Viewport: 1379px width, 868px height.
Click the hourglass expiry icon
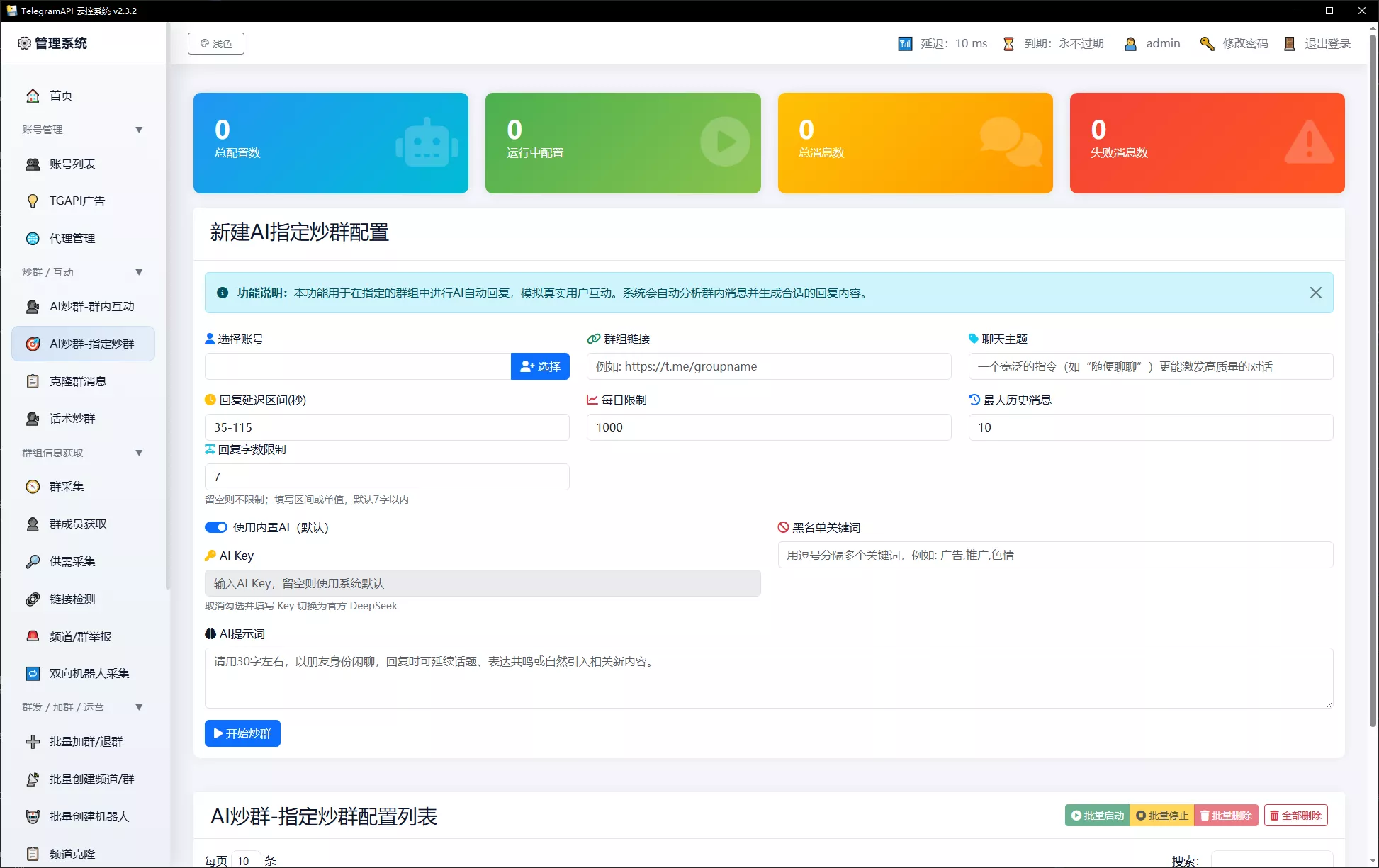(x=1008, y=44)
